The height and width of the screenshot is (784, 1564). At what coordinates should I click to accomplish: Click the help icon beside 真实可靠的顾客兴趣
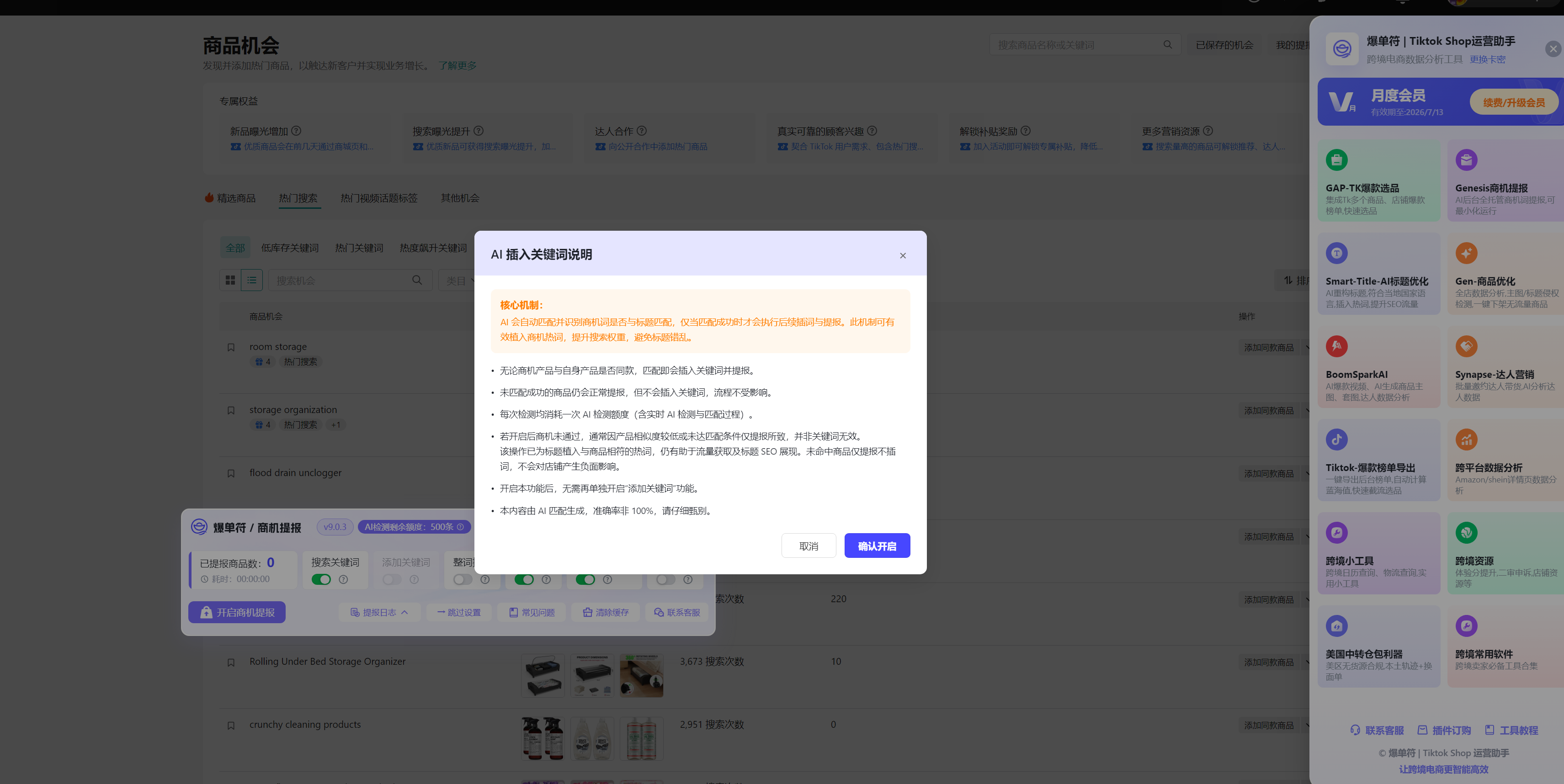tap(872, 131)
